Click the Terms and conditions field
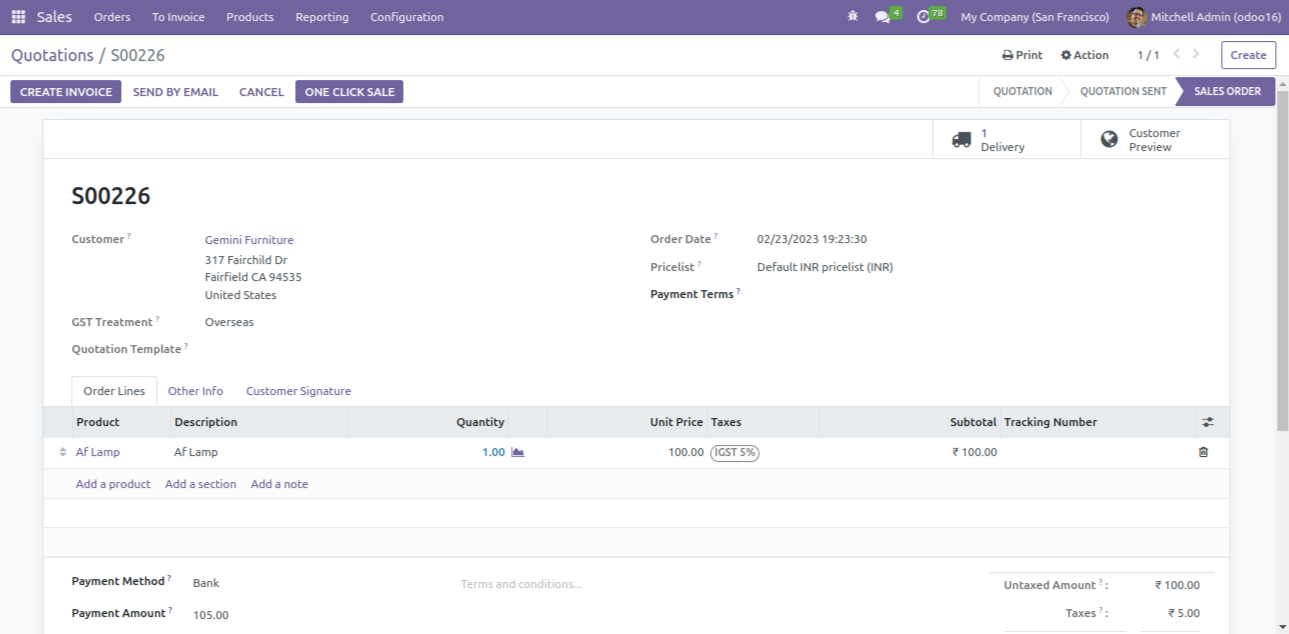The width and height of the screenshot is (1289, 634). 521,584
